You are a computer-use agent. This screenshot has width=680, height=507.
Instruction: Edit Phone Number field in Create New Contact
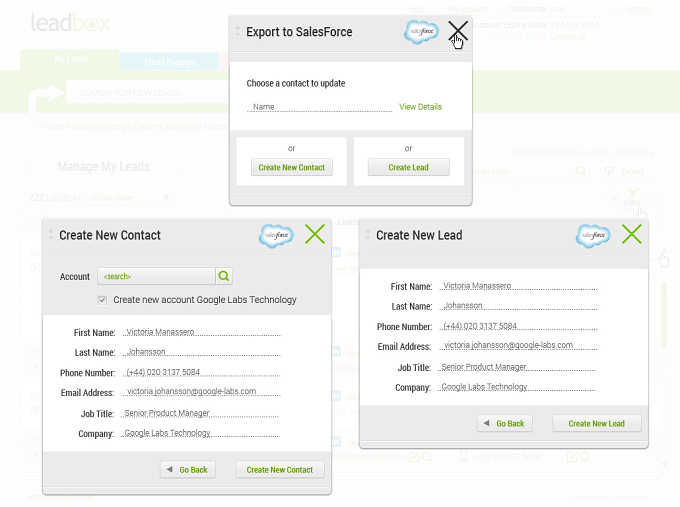pyautogui.click(x=202, y=373)
